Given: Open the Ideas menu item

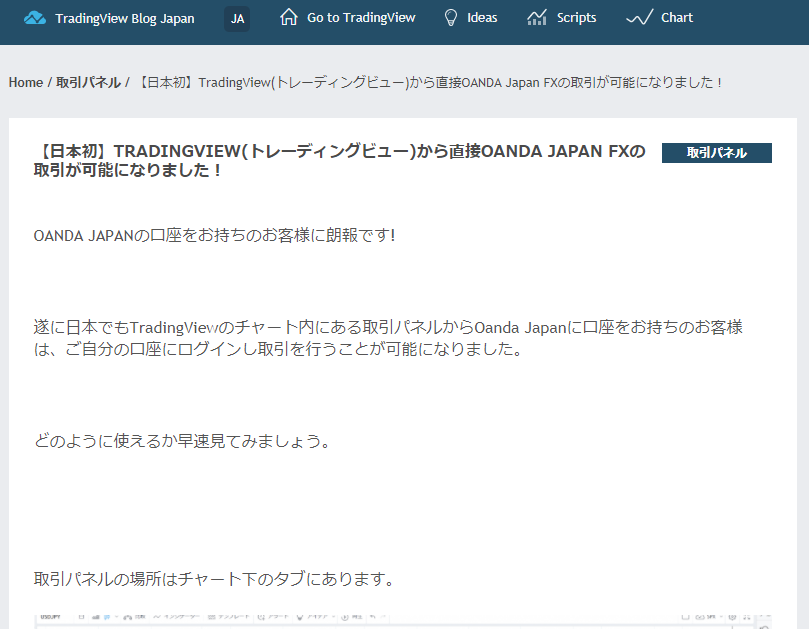Looking at the screenshot, I should [x=482, y=18].
